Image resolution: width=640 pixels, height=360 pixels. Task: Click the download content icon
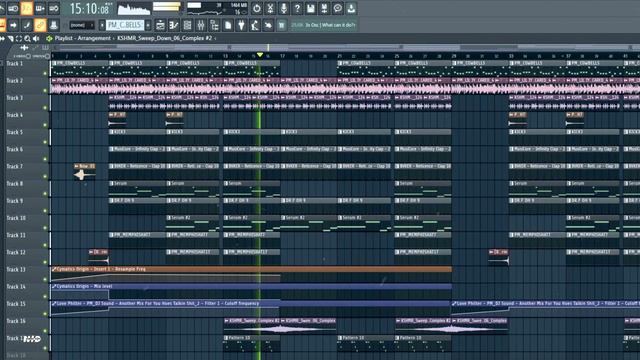click(x=351, y=8)
